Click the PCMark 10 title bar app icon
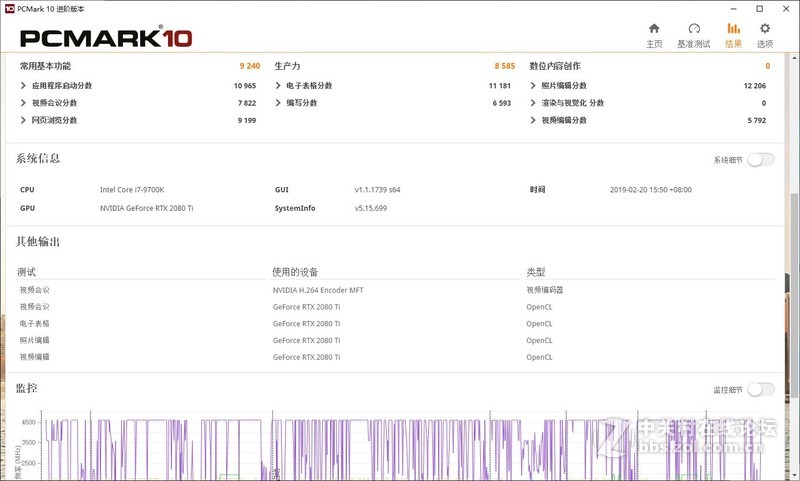 tap(9, 9)
